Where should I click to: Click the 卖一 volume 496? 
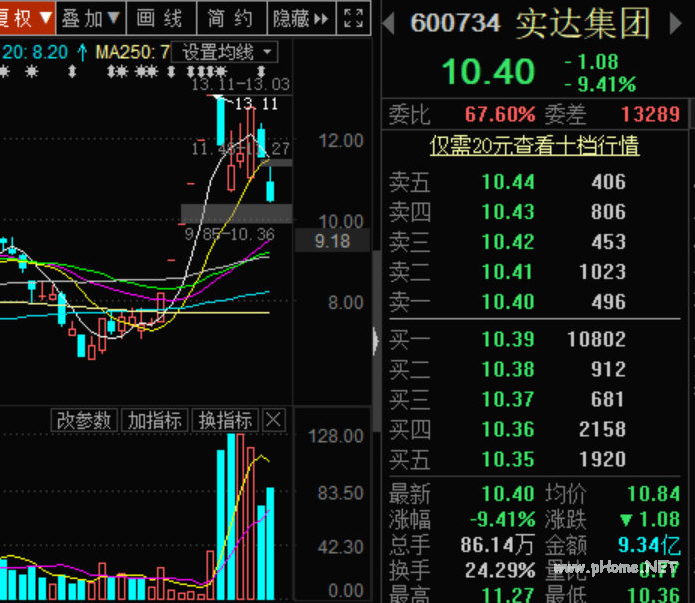[608, 302]
